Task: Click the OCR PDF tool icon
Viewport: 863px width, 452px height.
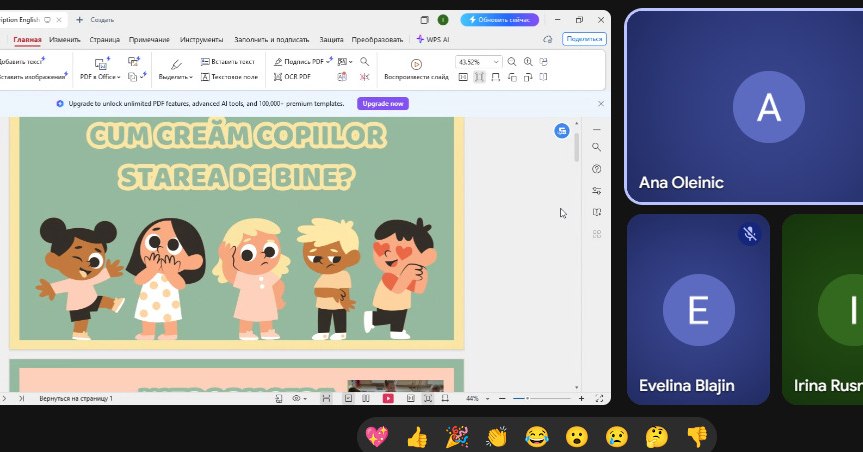Action: (x=277, y=76)
